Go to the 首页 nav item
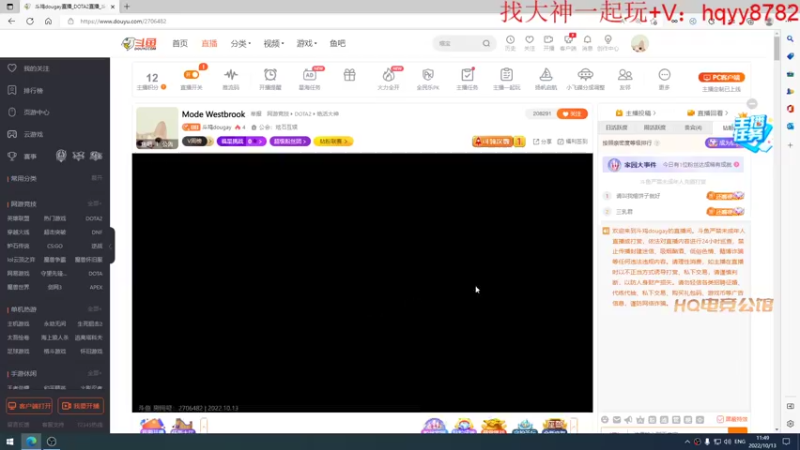The height and width of the screenshot is (450, 800). (180, 43)
